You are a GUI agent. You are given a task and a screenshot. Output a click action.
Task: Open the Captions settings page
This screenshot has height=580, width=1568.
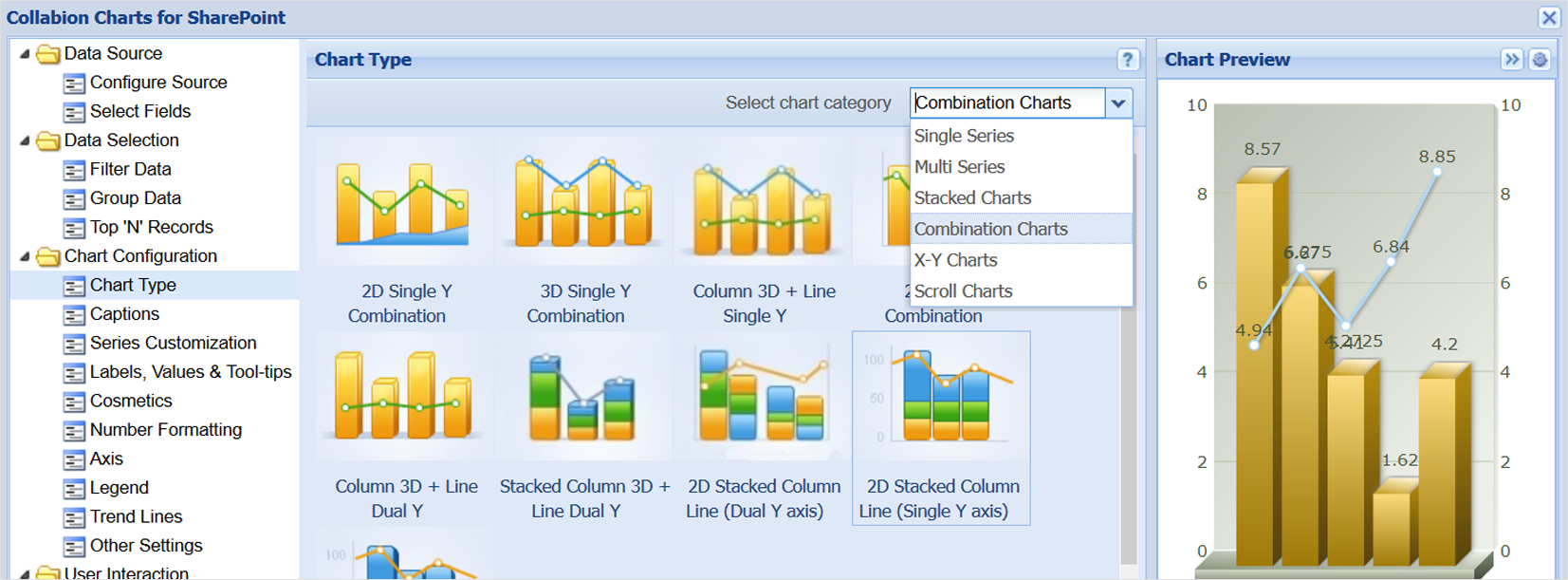124,314
